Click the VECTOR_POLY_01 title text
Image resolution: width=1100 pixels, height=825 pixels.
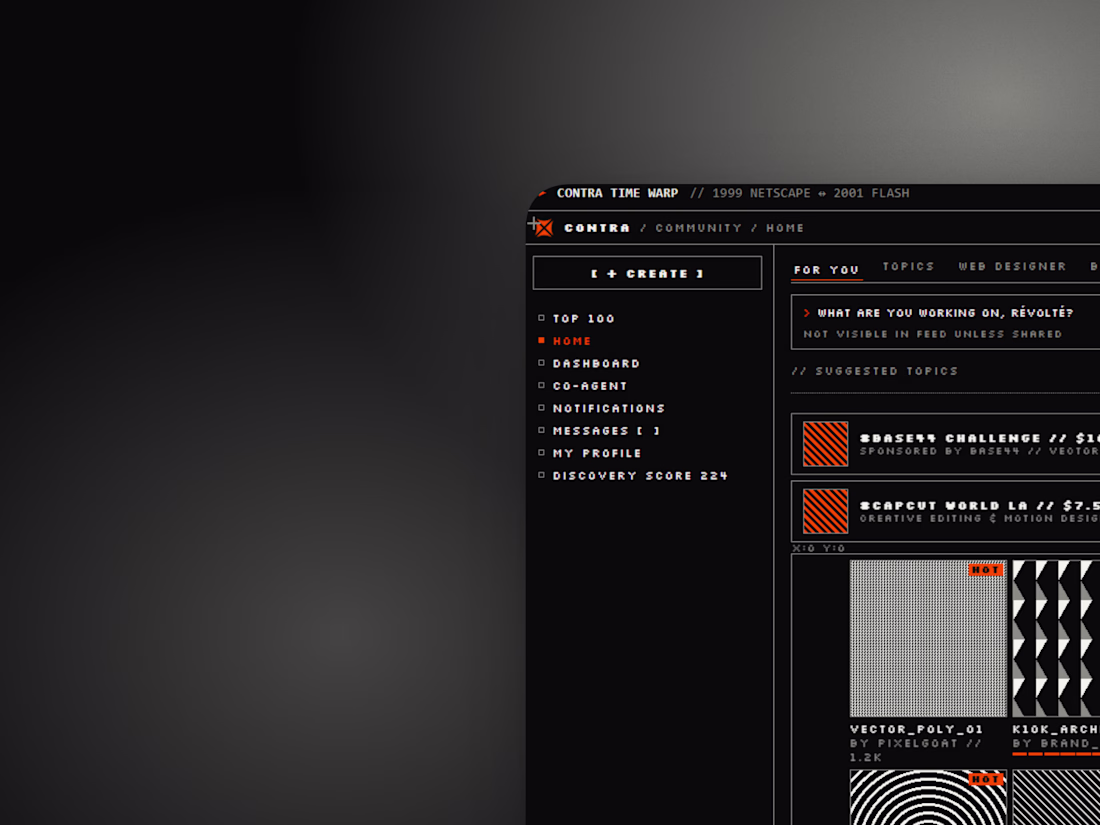click(x=916, y=730)
